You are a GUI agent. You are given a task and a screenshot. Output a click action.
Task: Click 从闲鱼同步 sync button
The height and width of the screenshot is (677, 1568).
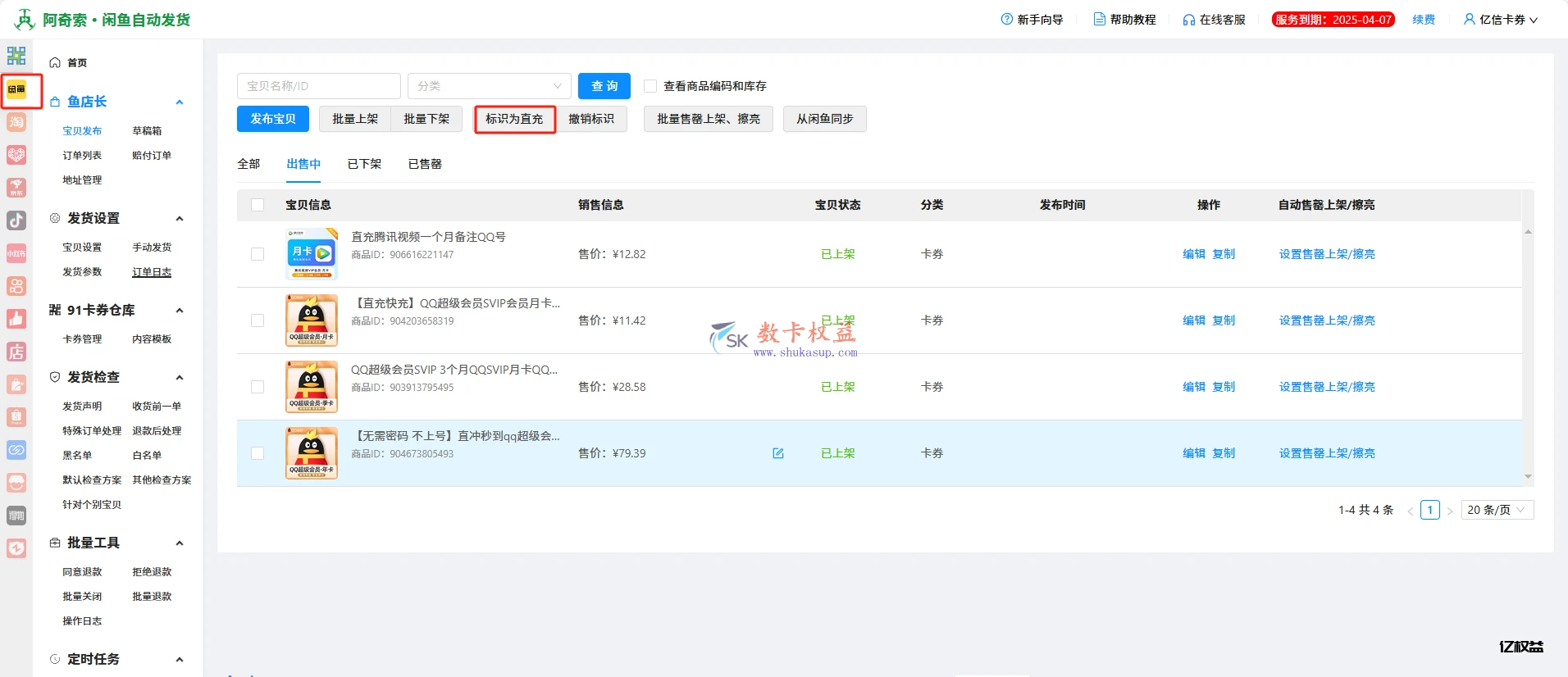(x=825, y=119)
